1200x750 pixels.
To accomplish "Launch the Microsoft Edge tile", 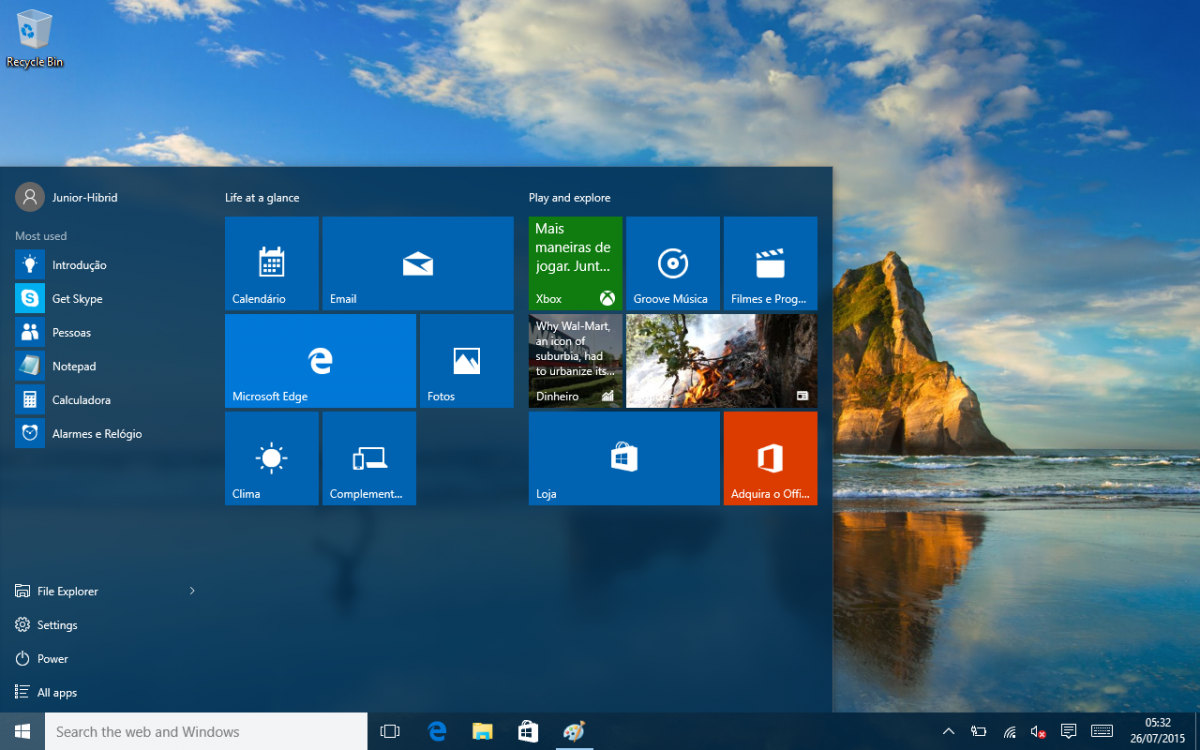I will pyautogui.click(x=320, y=361).
